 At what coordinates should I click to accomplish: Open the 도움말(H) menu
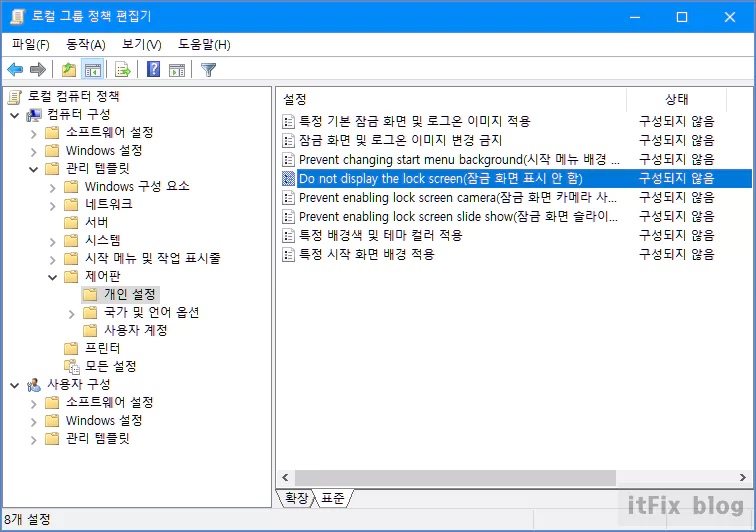pyautogui.click(x=204, y=44)
